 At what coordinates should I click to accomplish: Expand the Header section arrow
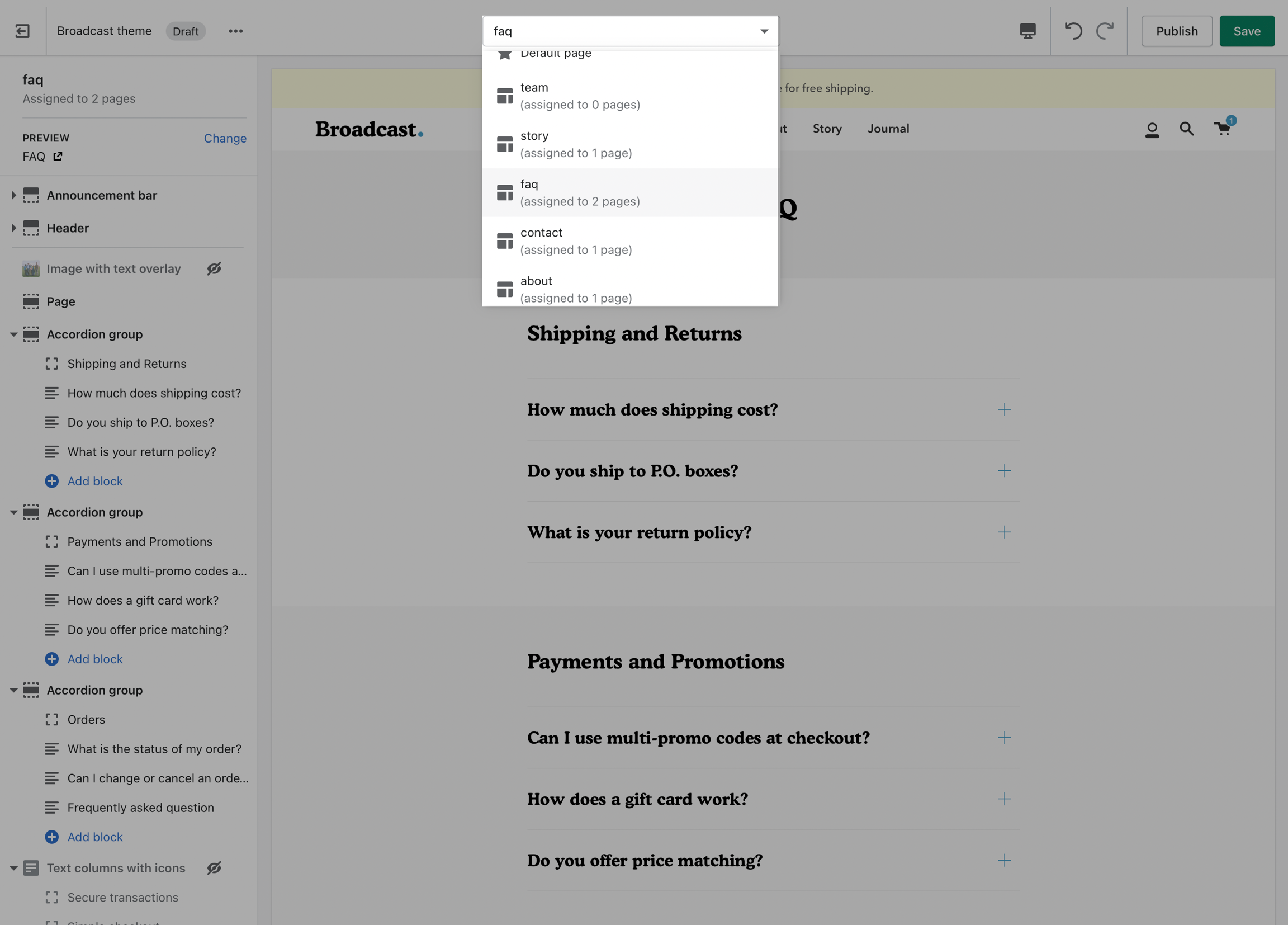click(13, 228)
